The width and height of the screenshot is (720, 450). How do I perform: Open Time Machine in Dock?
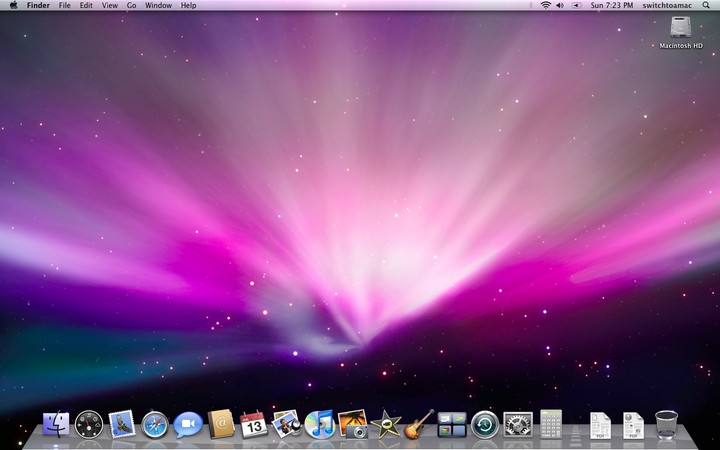(x=485, y=424)
